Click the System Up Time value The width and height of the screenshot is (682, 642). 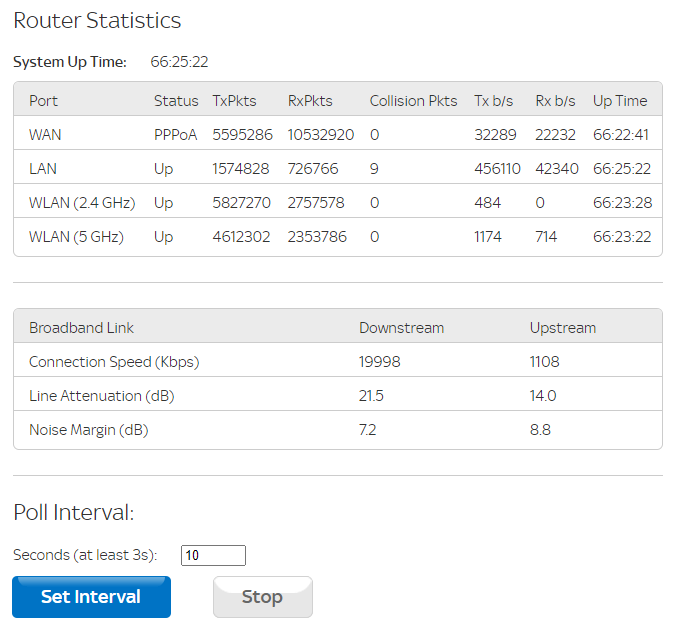179,62
